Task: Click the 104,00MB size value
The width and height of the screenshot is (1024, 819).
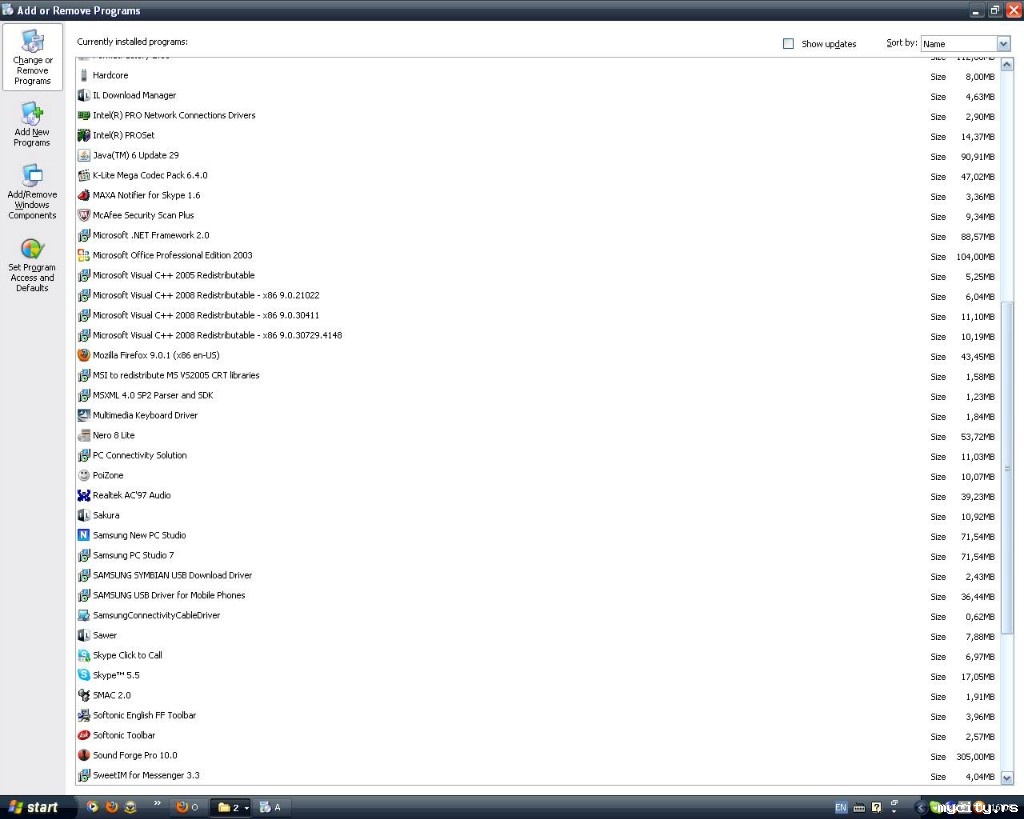Action: click(975, 257)
